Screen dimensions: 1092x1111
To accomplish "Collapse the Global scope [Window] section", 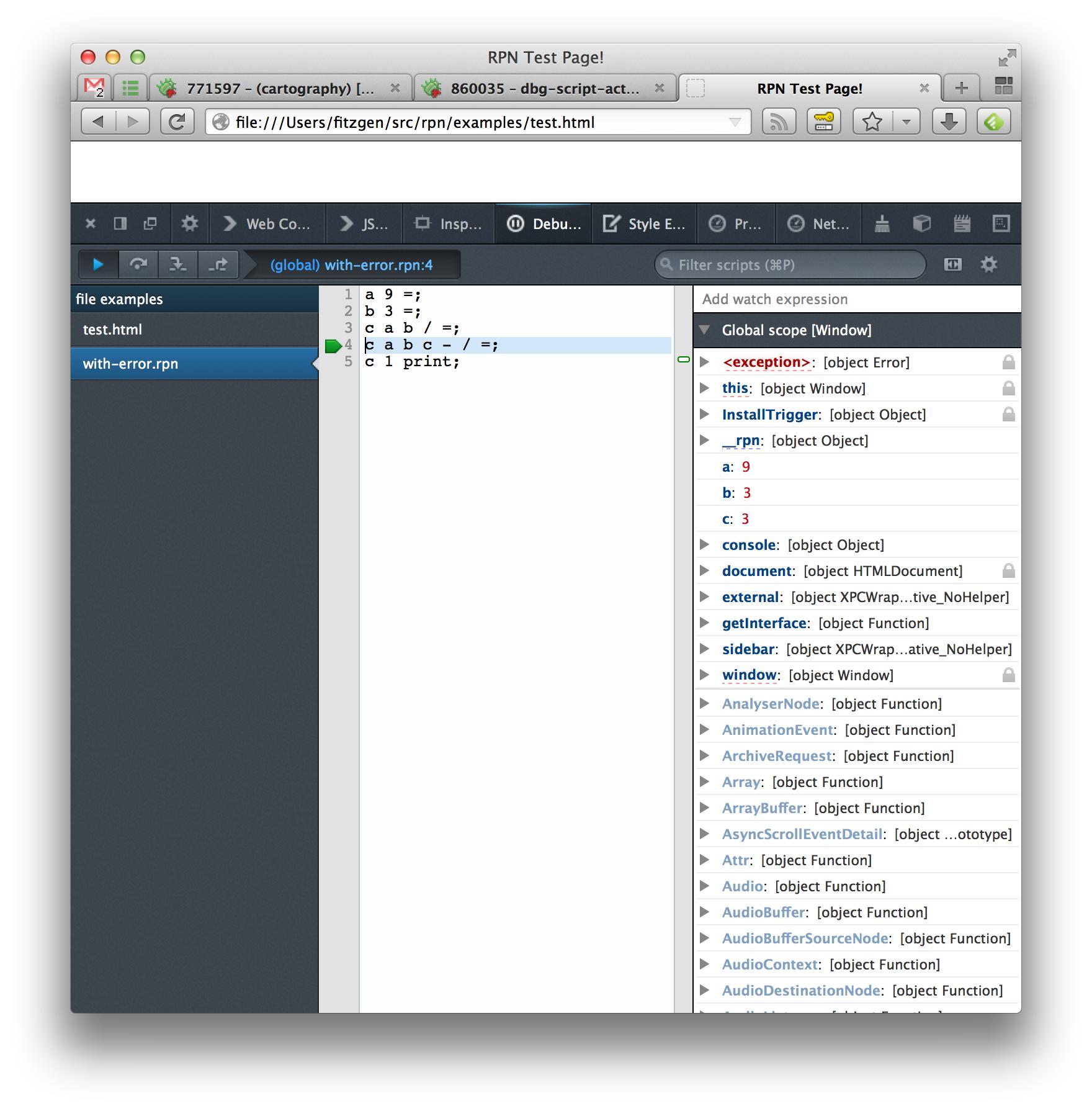I will pyautogui.click(x=704, y=330).
